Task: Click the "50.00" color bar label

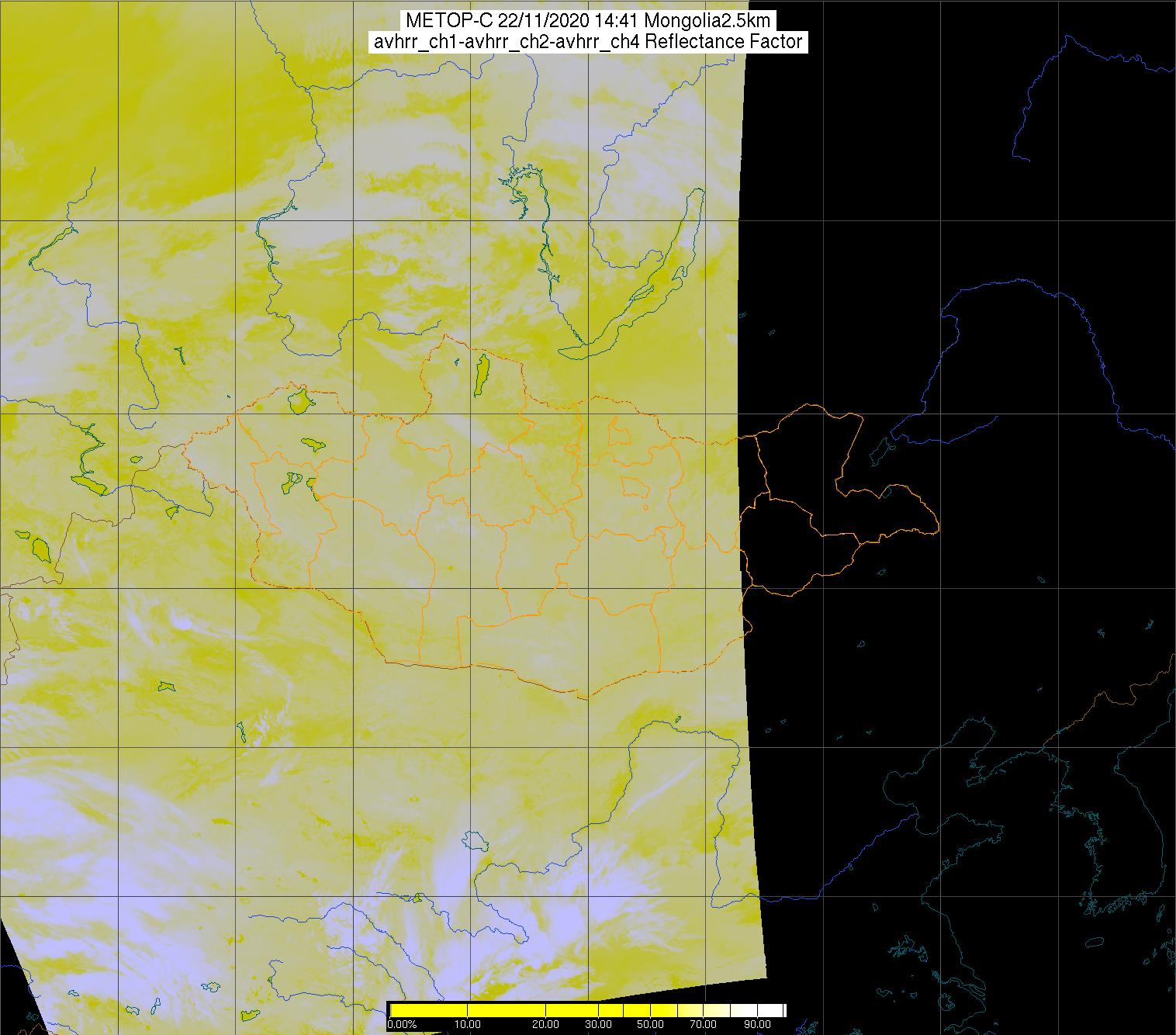Action: tap(651, 1025)
